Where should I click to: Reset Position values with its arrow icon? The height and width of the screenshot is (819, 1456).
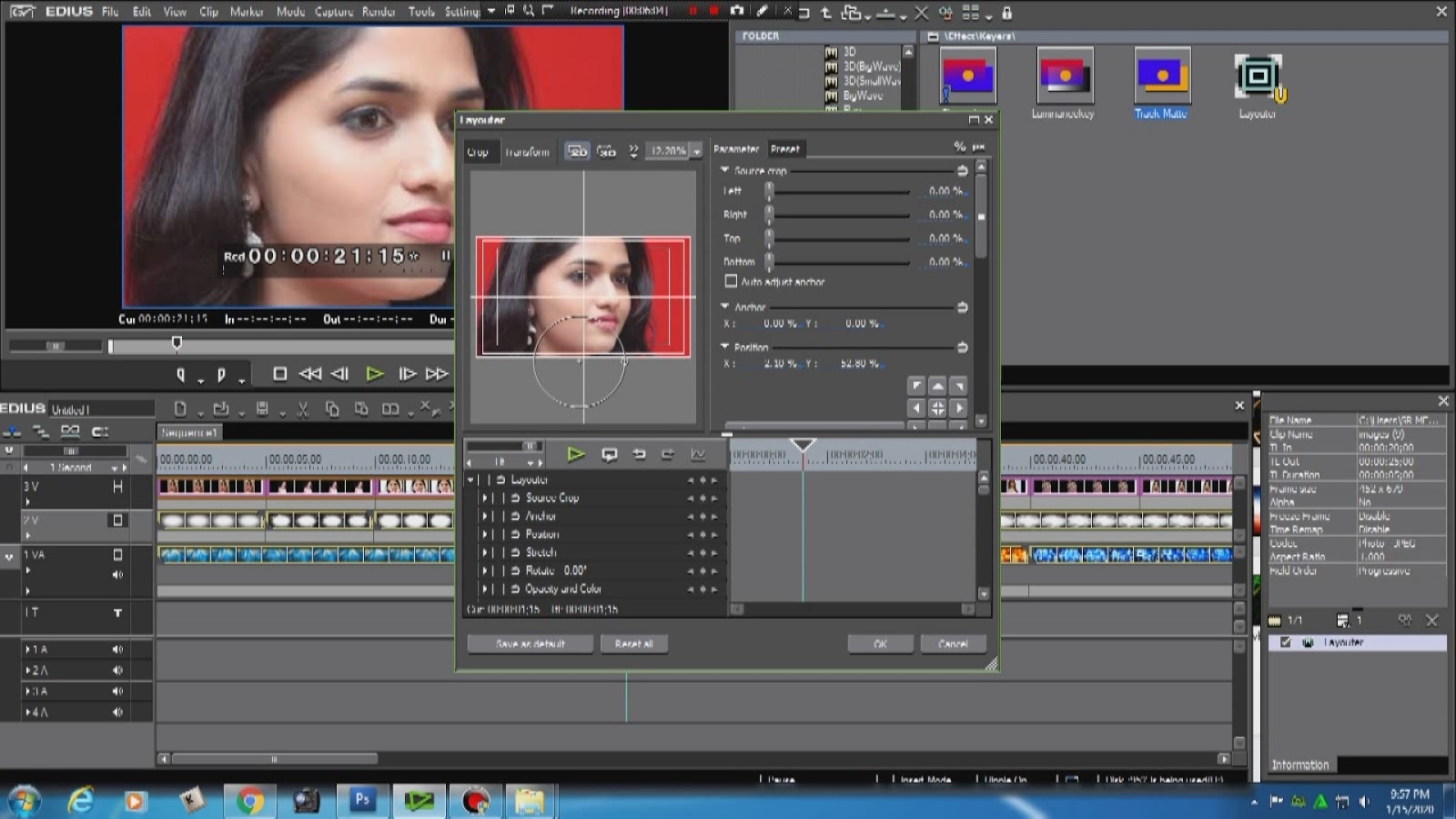[962, 348]
